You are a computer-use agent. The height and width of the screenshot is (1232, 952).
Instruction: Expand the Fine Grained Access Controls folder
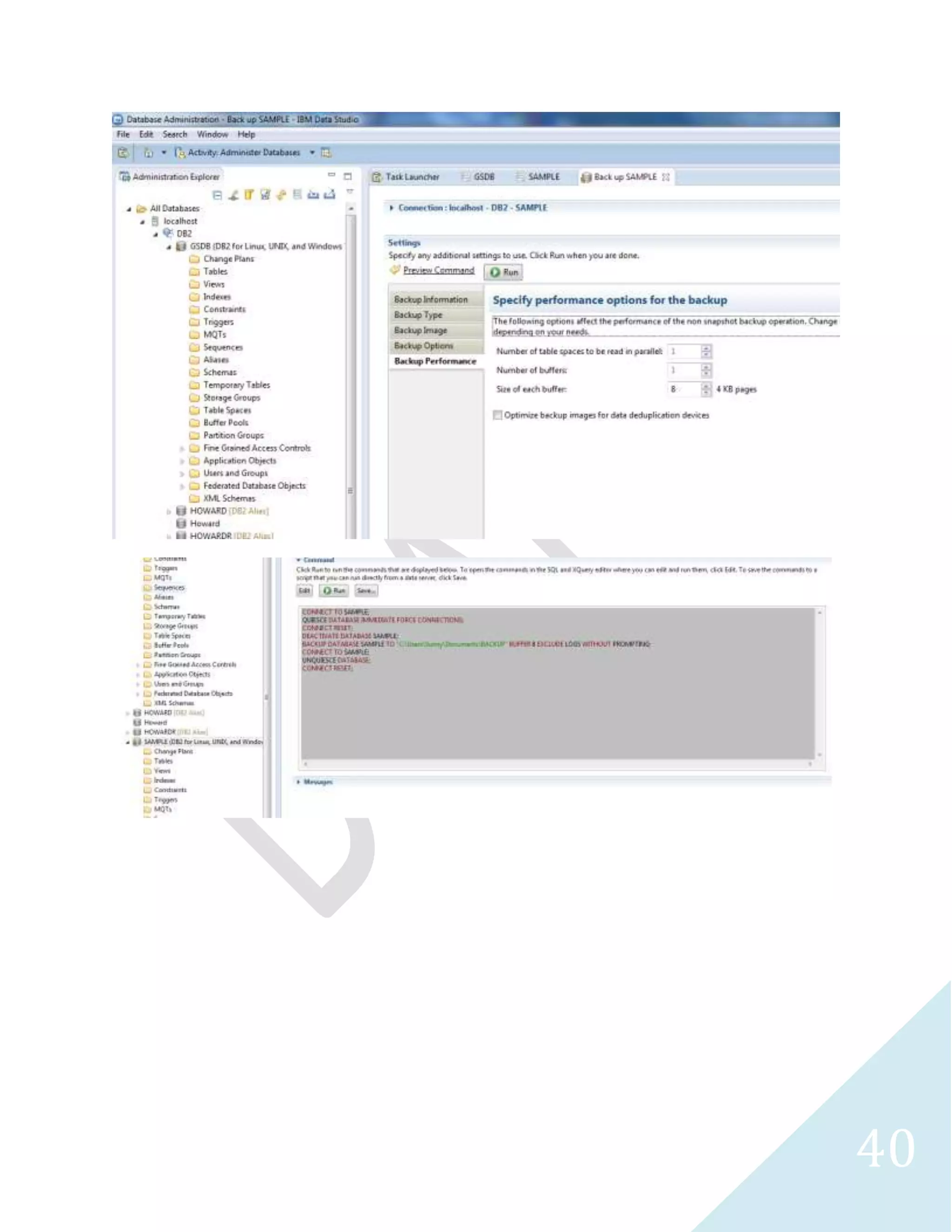point(182,449)
